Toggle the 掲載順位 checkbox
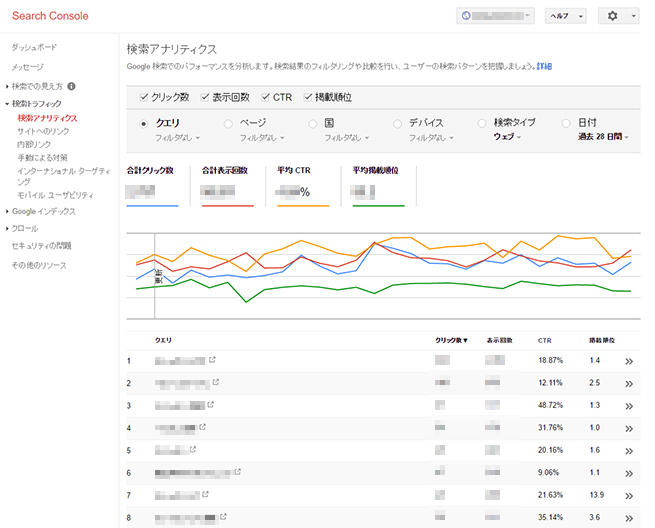 (307, 97)
